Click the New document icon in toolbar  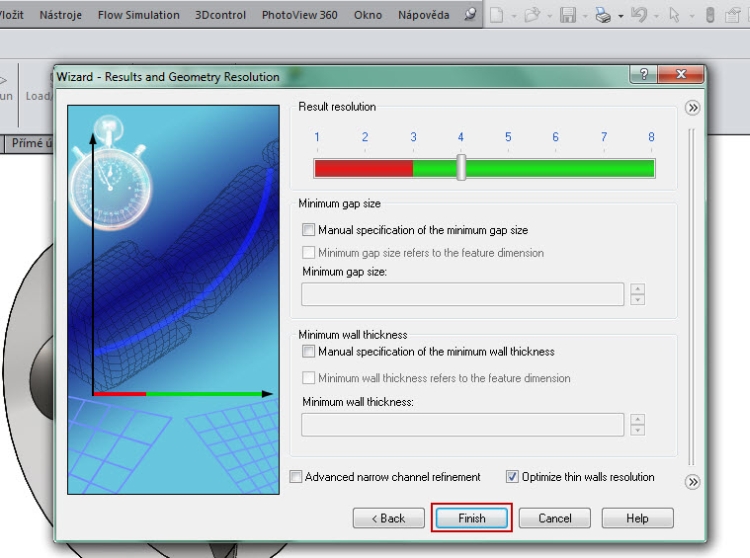tap(496, 15)
